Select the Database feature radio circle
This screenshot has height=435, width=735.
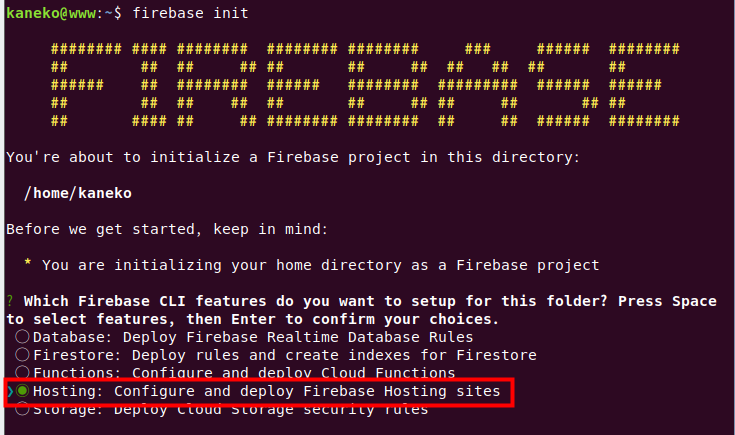tap(22, 337)
